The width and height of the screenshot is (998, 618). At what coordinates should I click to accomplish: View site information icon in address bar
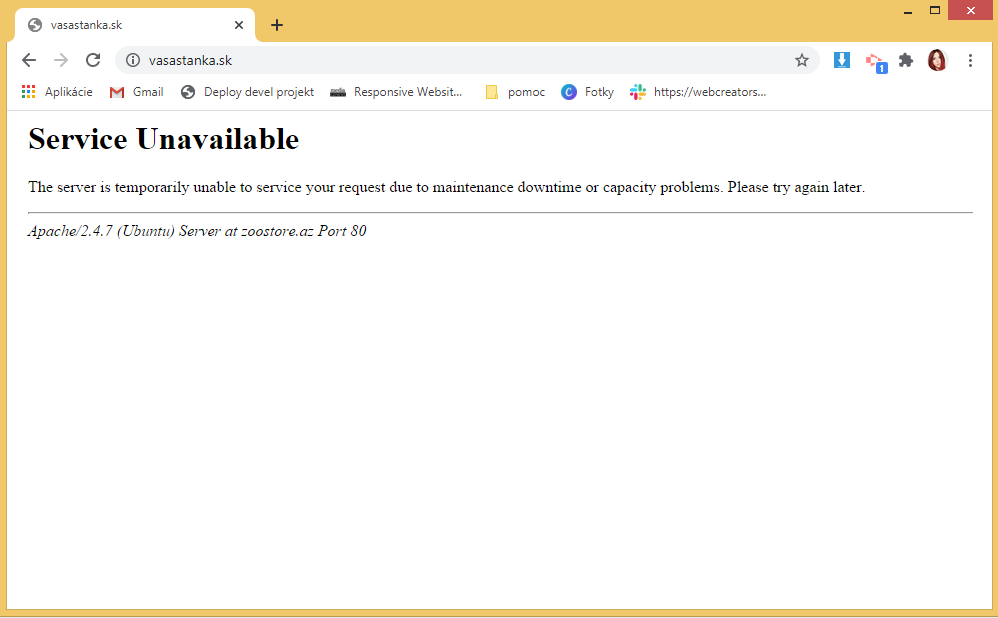[132, 60]
